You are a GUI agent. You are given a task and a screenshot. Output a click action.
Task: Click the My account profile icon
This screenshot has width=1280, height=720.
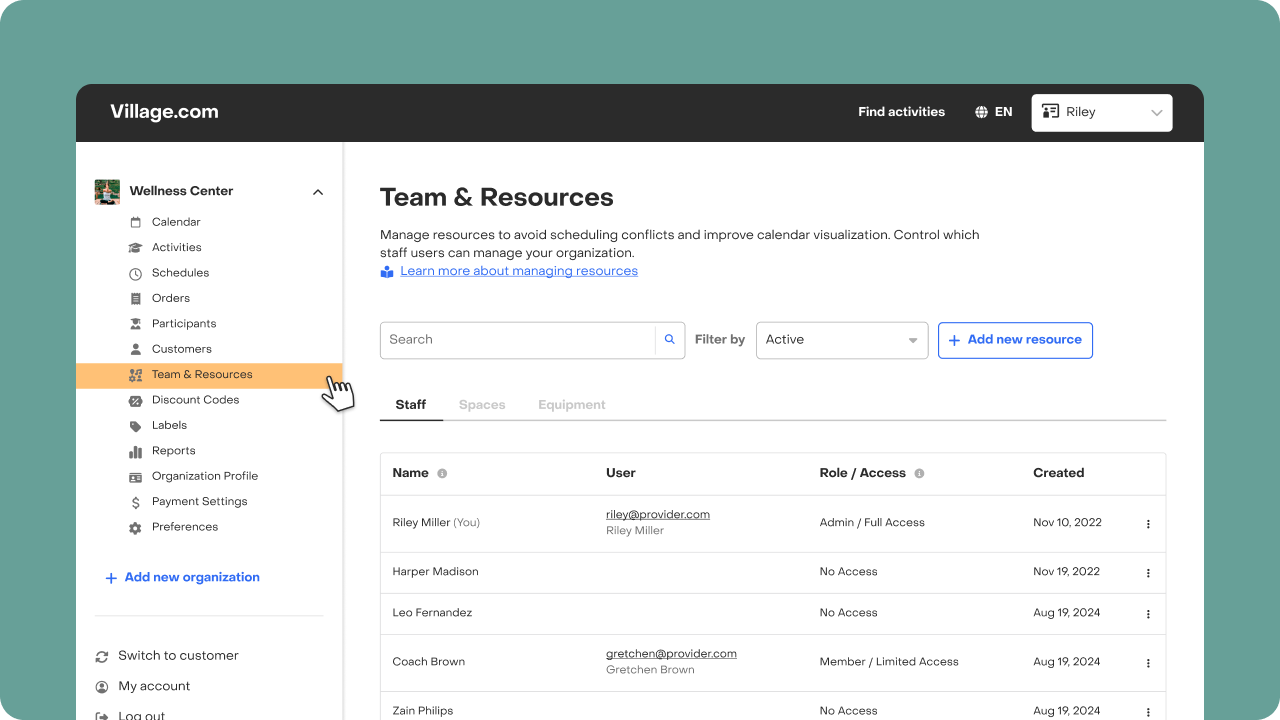[102, 687]
